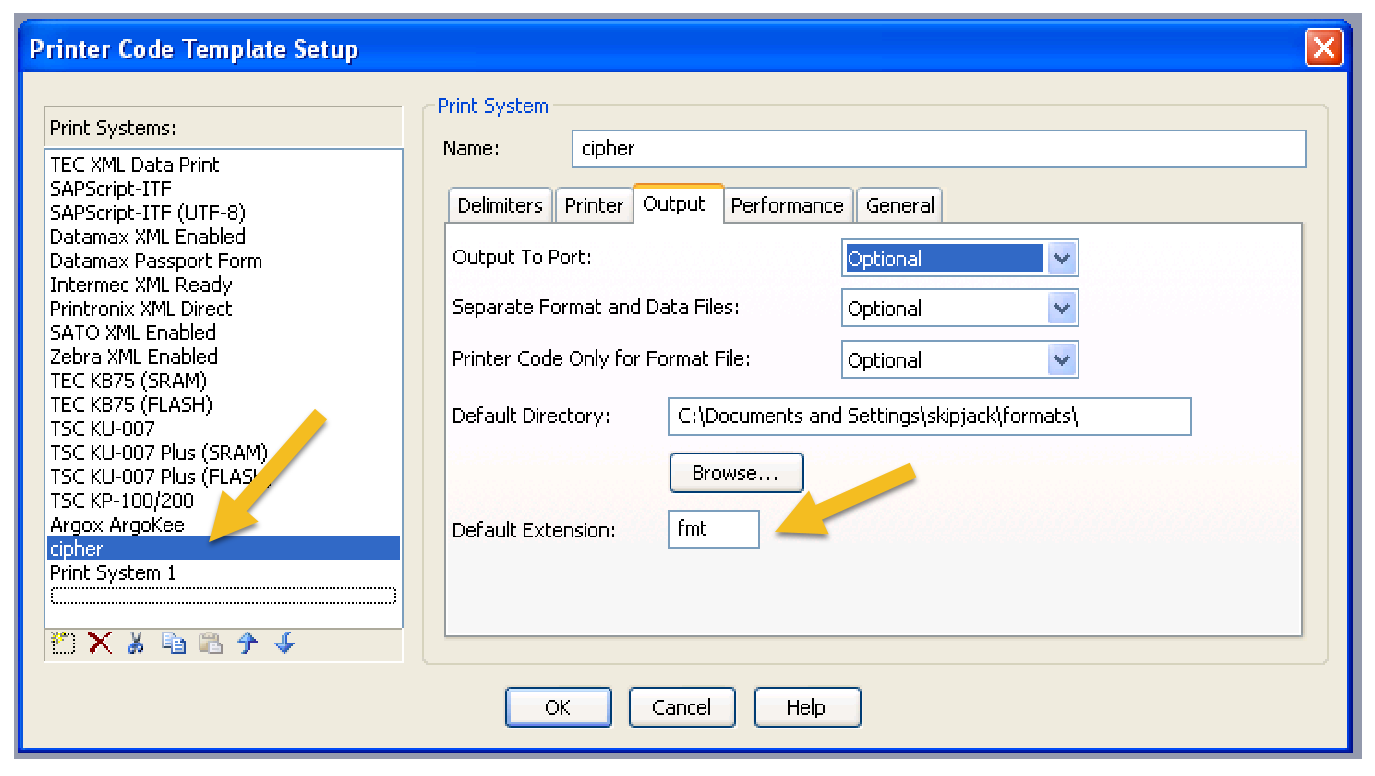1375x776 pixels.
Task: Switch to the Delimiters tab
Action: coord(499,205)
